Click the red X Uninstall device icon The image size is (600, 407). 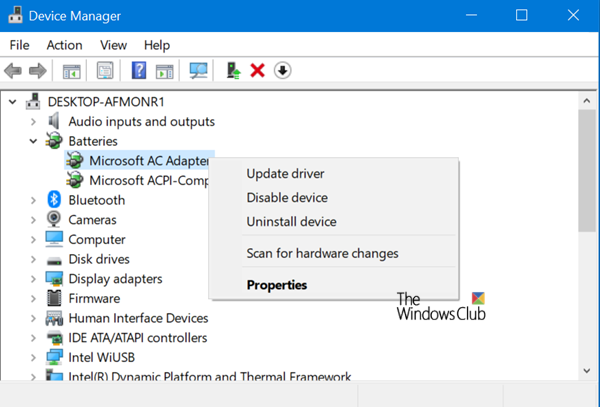[257, 70]
